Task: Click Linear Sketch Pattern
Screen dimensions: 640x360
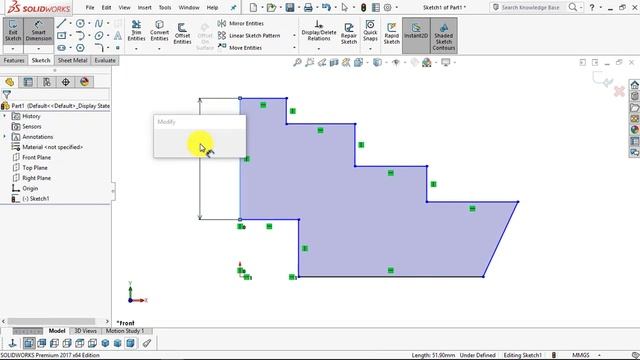Action: [249, 36]
